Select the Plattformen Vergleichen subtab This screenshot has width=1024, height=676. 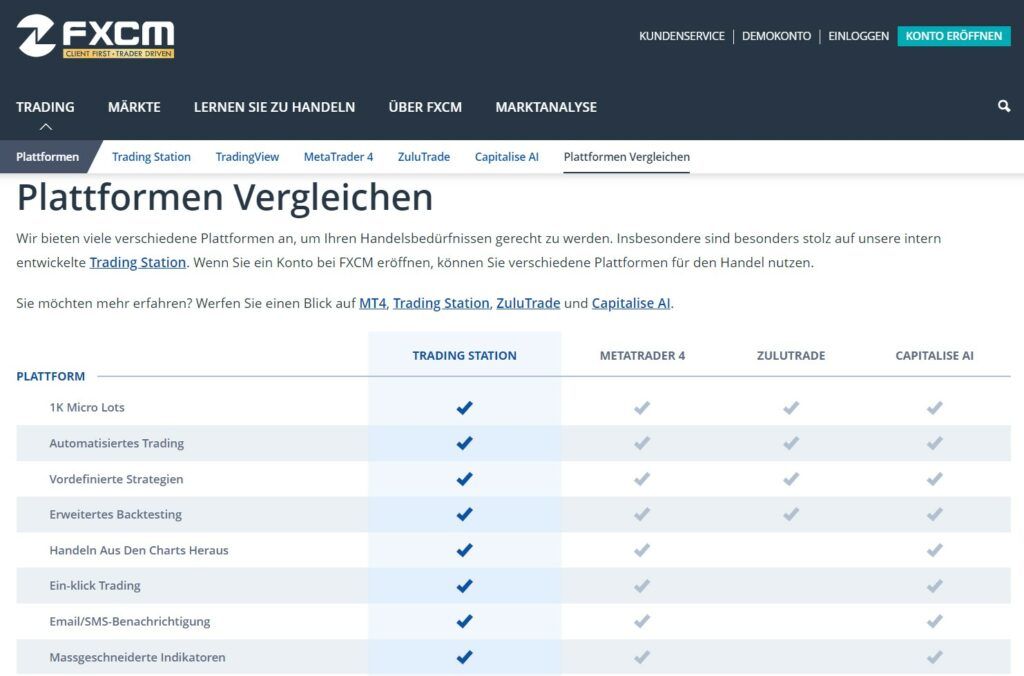pyautogui.click(x=626, y=157)
